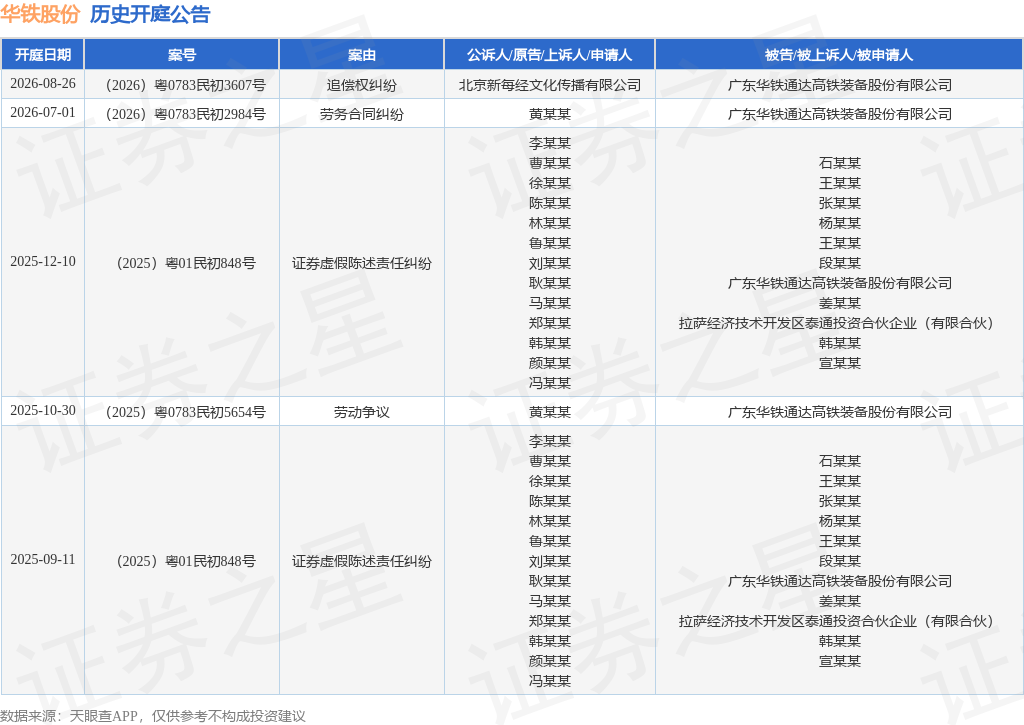Click plaintiff 北京新每经文化传播有限公司
Viewport: 1024px width, 725px height.
[x=549, y=85]
